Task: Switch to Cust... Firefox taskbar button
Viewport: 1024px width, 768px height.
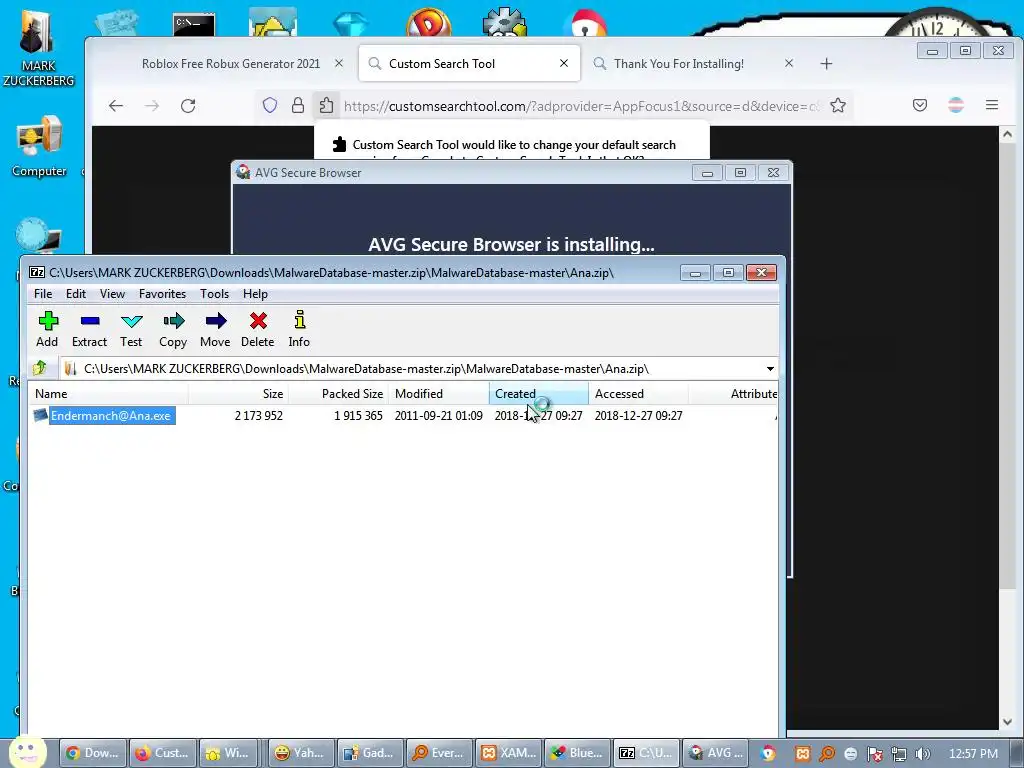Action: click(162, 753)
